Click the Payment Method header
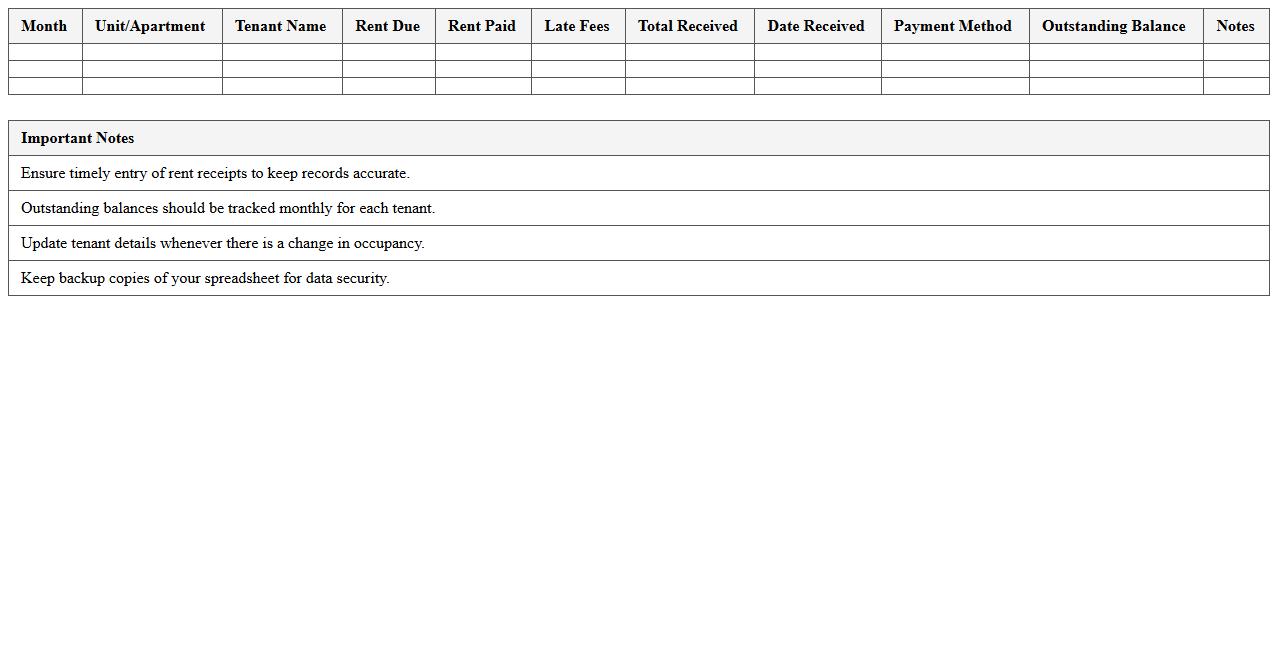The height and width of the screenshot is (650, 1278). click(953, 26)
